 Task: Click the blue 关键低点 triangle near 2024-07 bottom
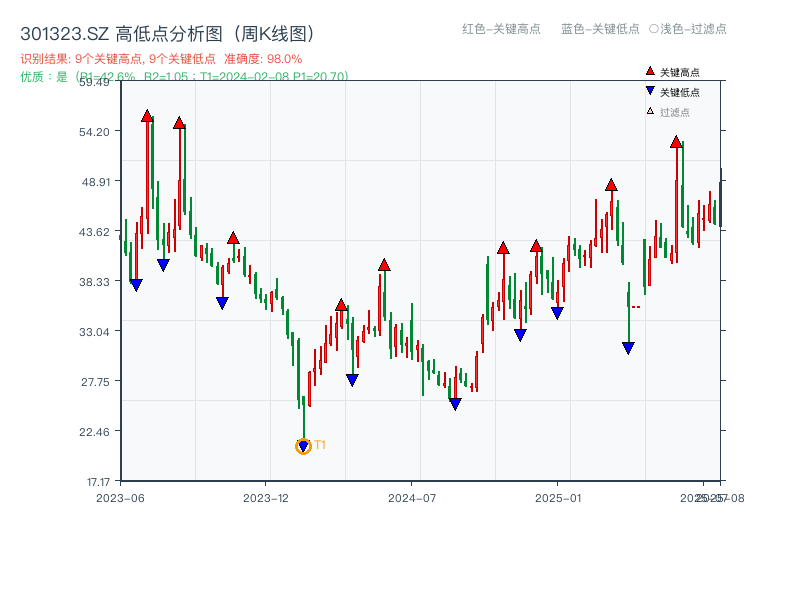click(x=455, y=403)
